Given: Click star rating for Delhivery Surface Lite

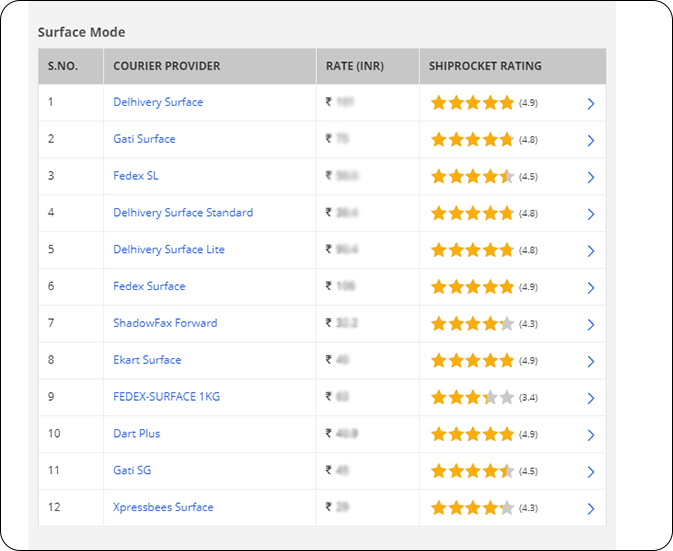Looking at the screenshot, I should 472,250.
